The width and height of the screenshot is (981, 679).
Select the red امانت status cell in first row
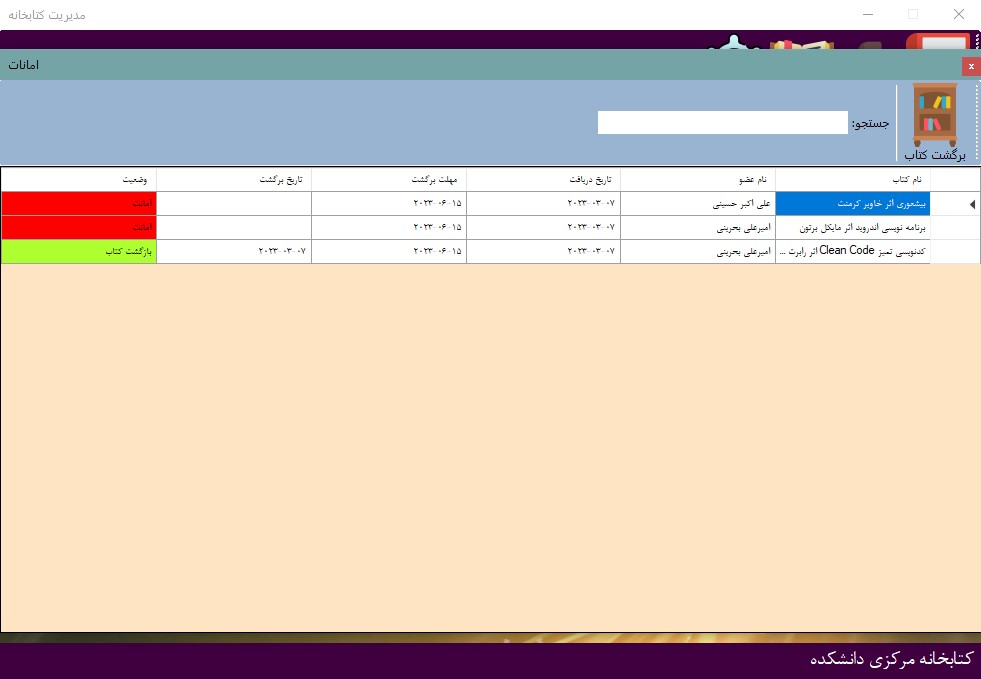79,204
